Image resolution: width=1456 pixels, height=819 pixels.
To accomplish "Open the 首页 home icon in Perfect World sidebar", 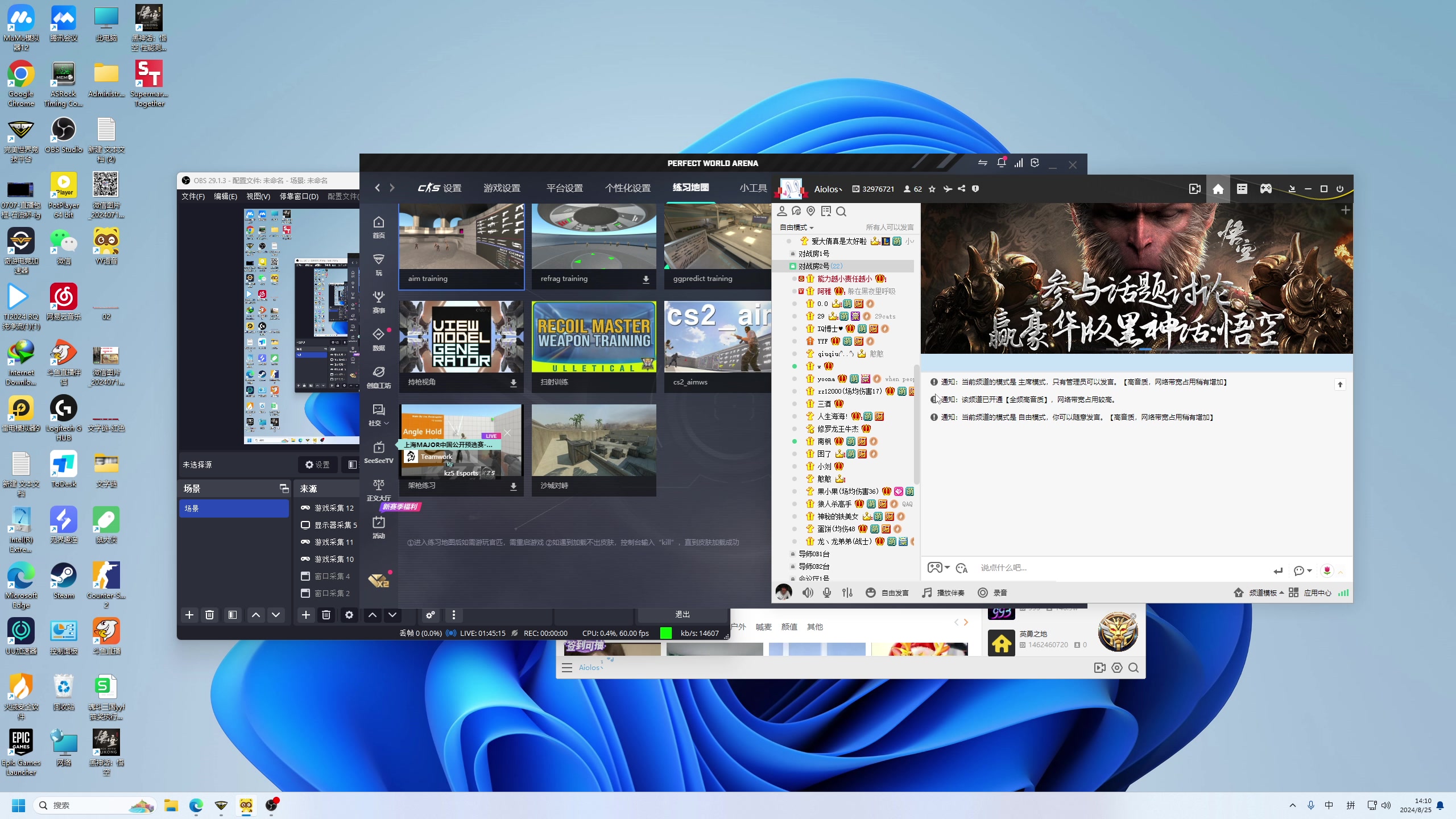I will click(378, 227).
